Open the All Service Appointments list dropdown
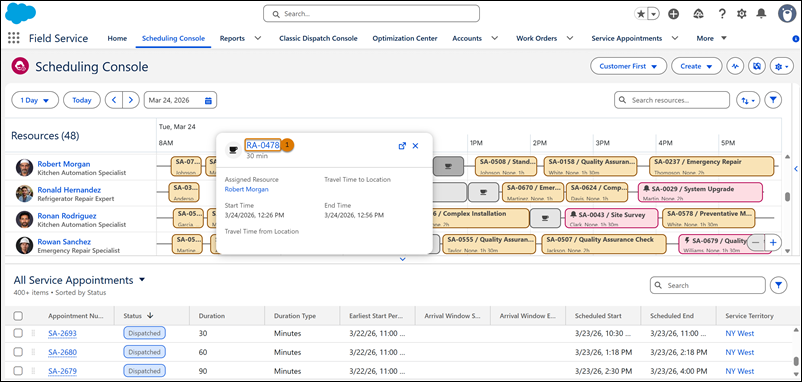Screen dimensions: 802x382 (x=142, y=280)
